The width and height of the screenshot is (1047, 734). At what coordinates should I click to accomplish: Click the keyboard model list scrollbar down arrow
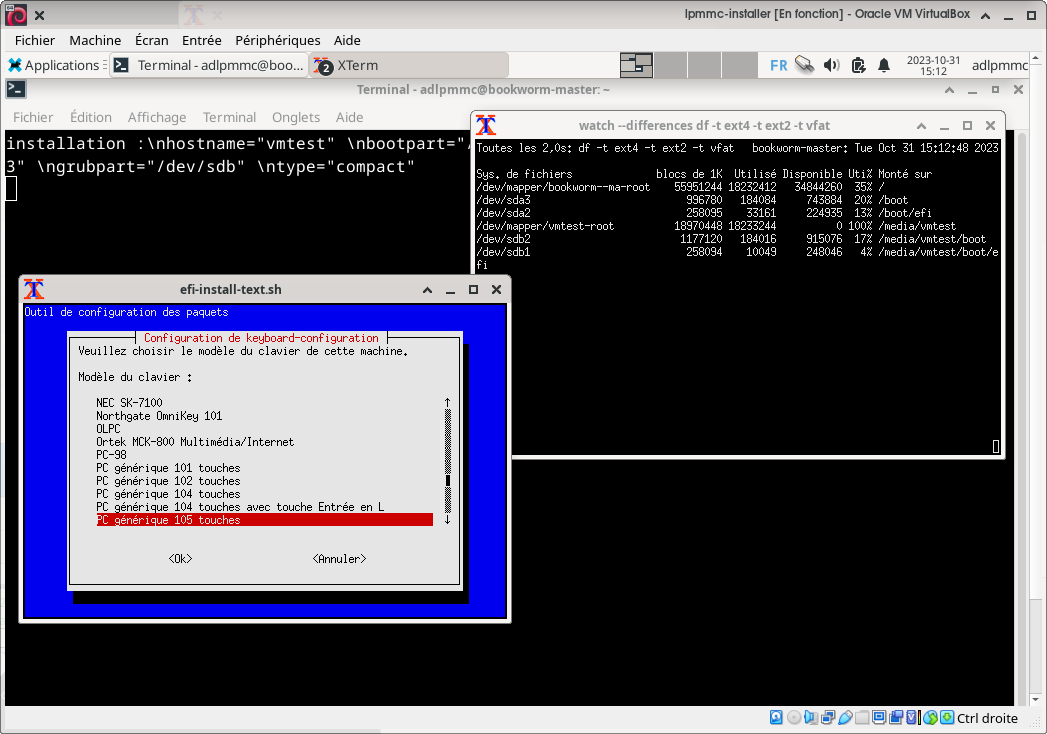pos(447,519)
